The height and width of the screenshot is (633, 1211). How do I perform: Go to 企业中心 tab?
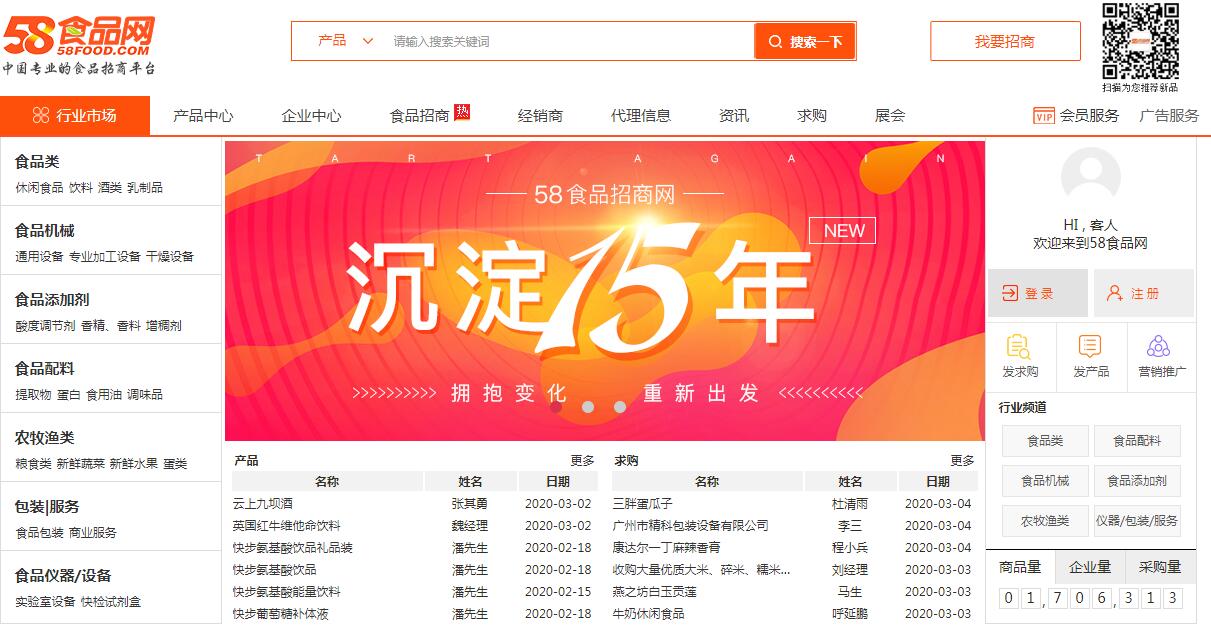[x=311, y=116]
